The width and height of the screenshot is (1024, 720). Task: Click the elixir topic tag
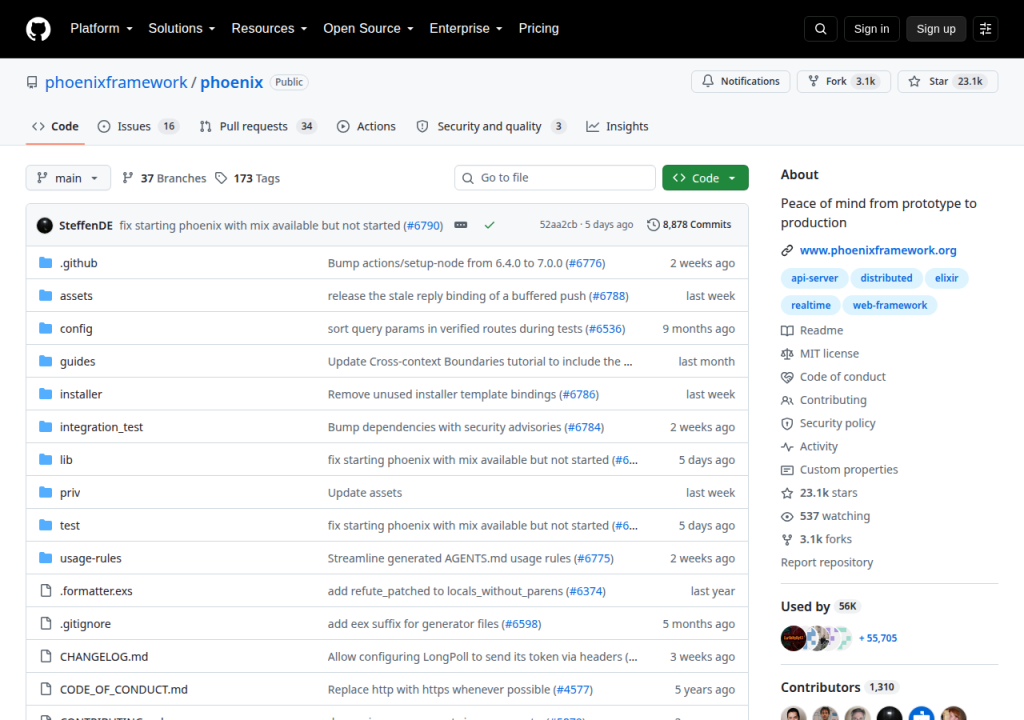pyautogui.click(x=946, y=278)
